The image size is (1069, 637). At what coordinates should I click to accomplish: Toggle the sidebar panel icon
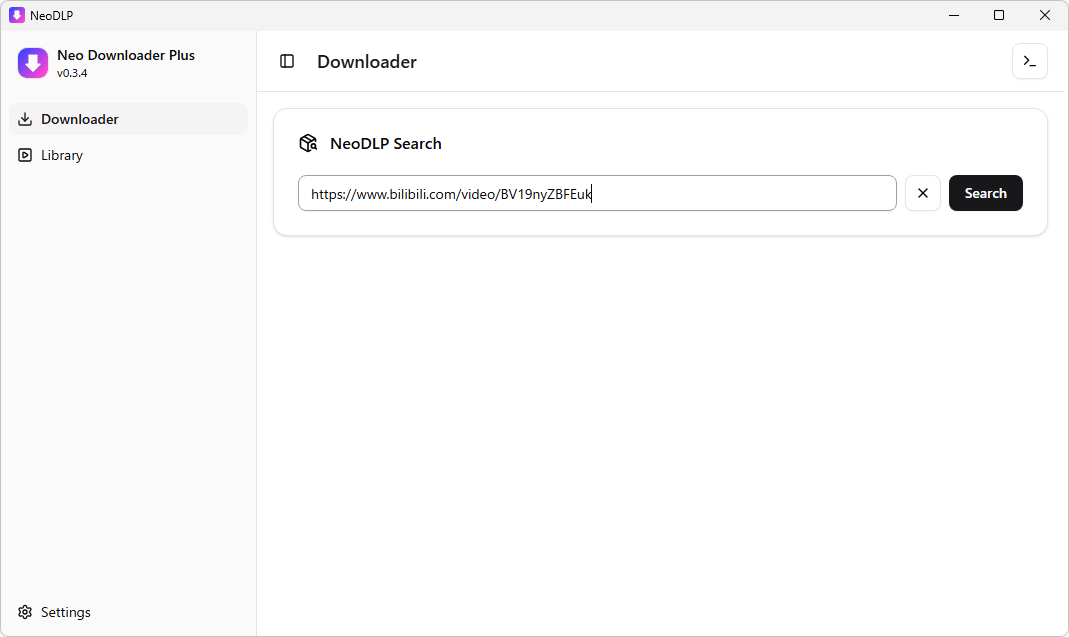[x=287, y=62]
